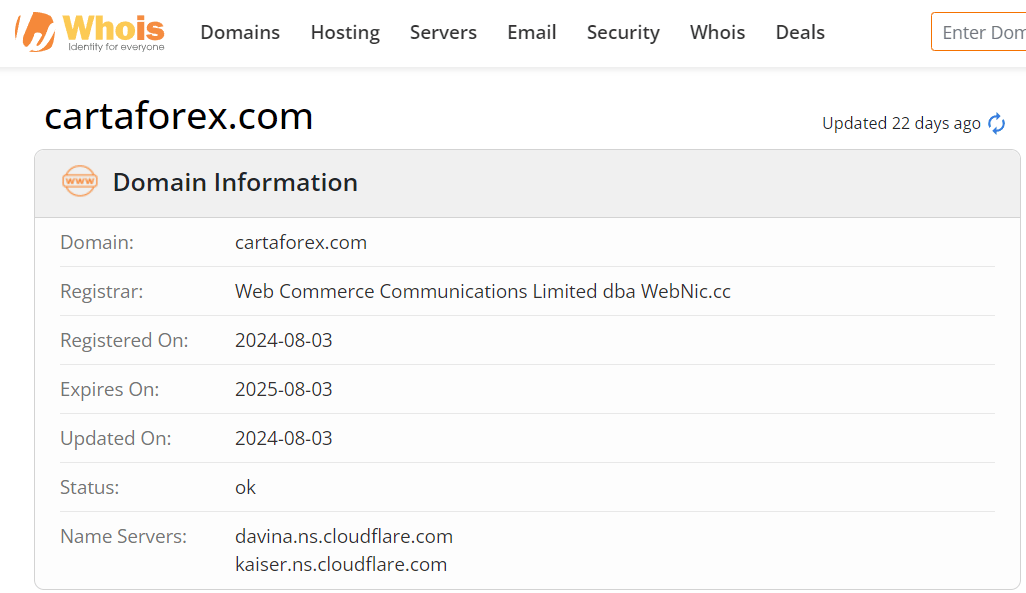Click the Name Servers: label
This screenshot has width=1026, height=593.
[x=124, y=537]
